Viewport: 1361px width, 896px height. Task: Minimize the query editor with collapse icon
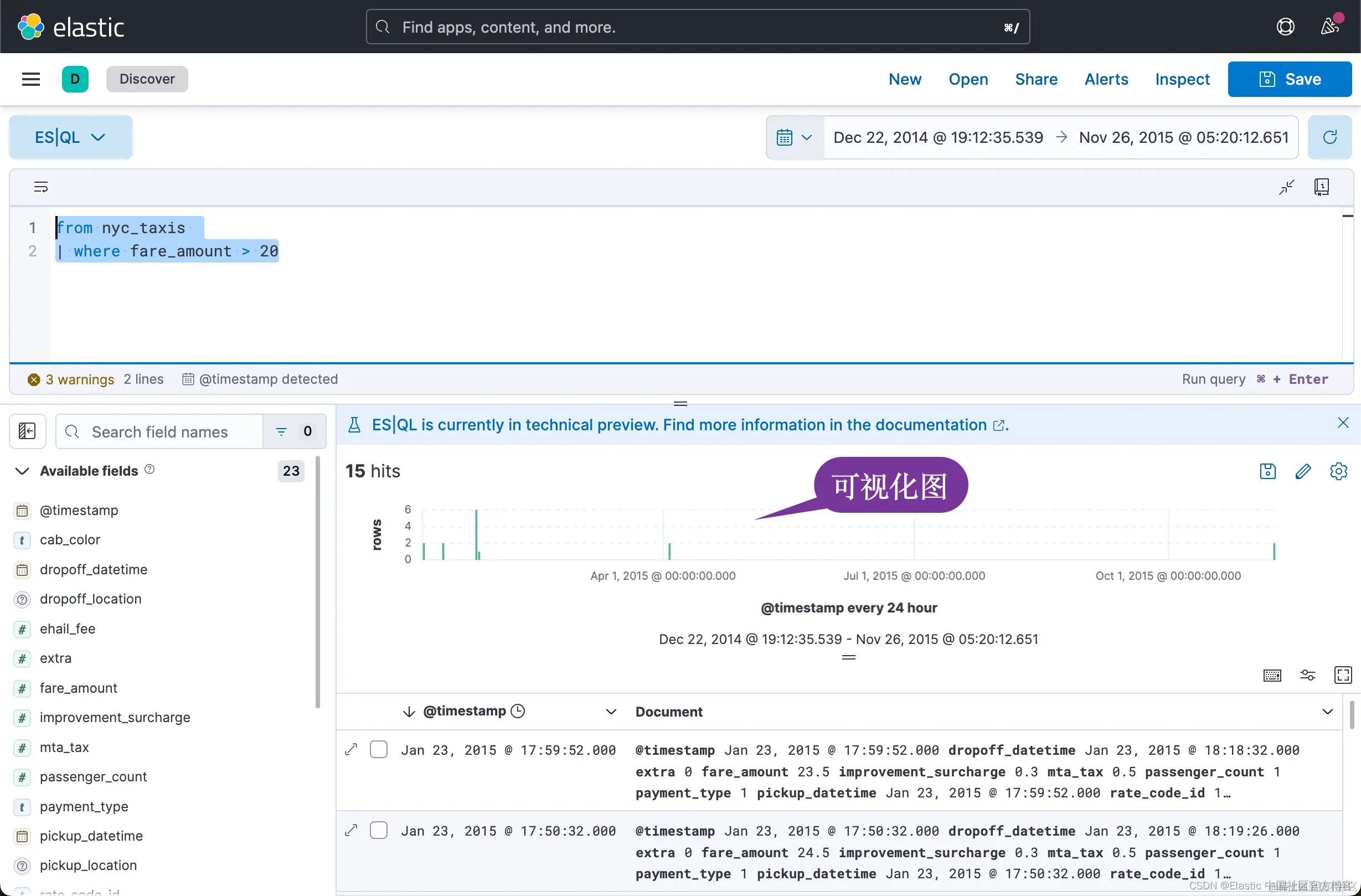click(x=1286, y=187)
